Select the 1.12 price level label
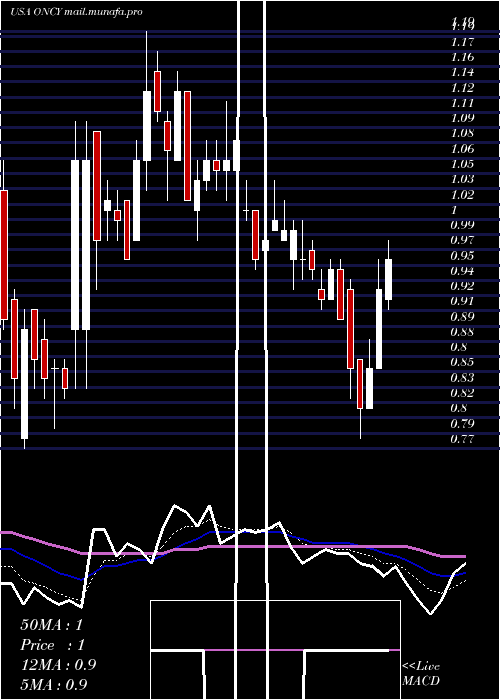 click(x=462, y=88)
